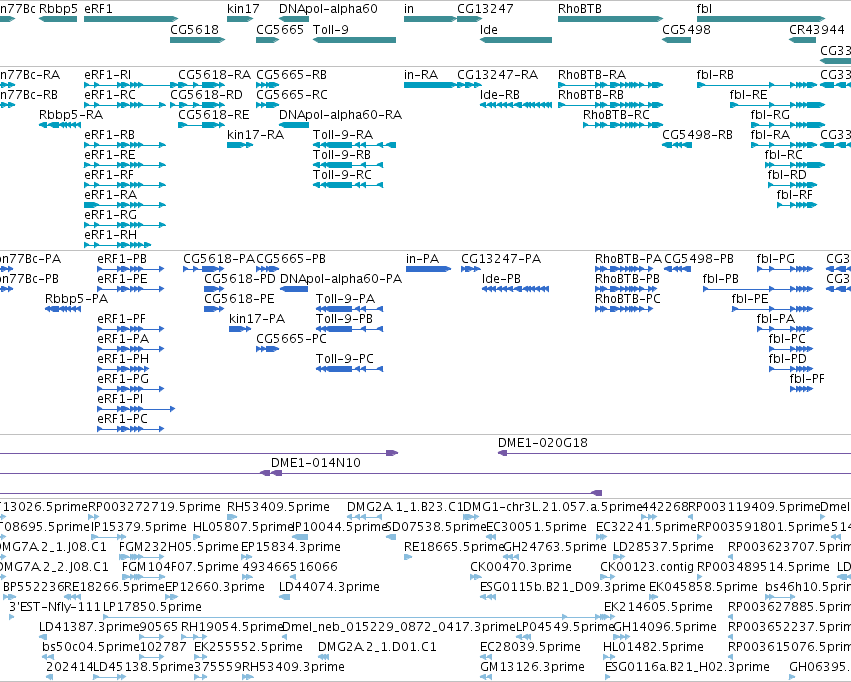Screen dimensions: 851x682
Task: Click the Rbbp5-PA protein label
Action: tap(77, 299)
